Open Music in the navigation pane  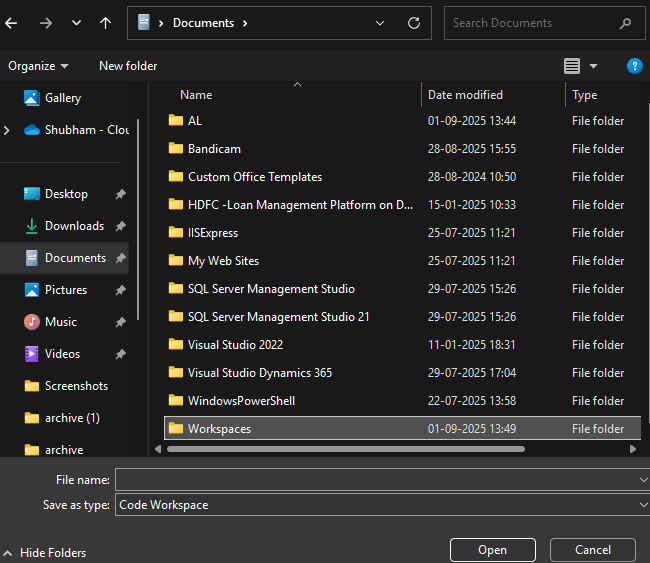click(x=60, y=322)
